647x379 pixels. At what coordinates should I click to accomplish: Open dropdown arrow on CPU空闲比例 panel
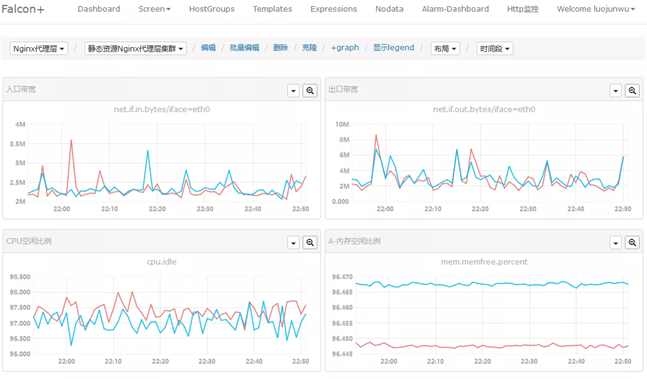click(x=293, y=242)
